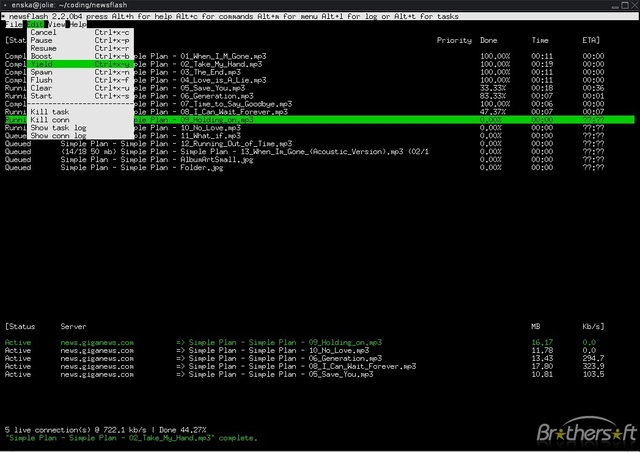The height and width of the screenshot is (452, 640).
Task: Select the 04_Love_is_A_Lie.mp3 task row
Action: pyautogui.click(x=320, y=80)
